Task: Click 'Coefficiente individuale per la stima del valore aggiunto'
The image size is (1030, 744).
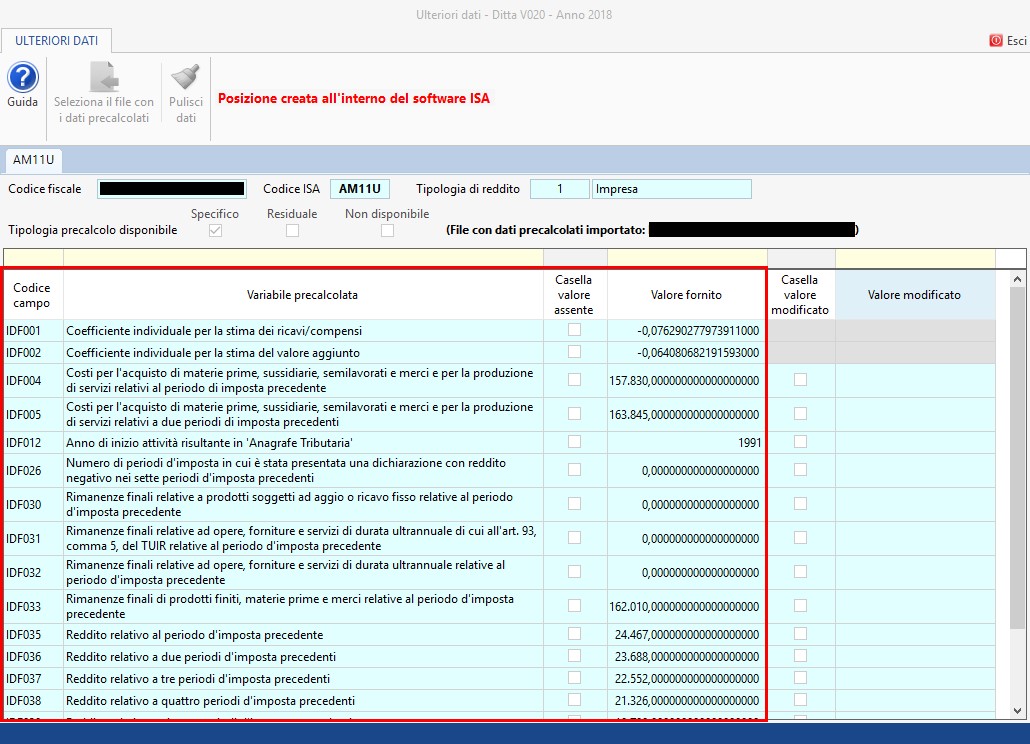Action: pyautogui.click(x=213, y=353)
